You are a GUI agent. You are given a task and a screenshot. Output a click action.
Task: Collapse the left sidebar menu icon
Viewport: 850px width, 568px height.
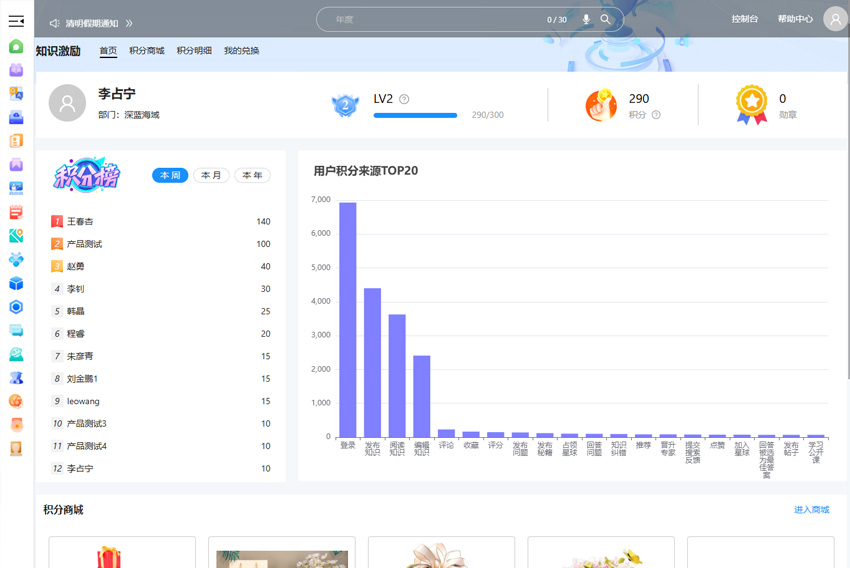click(x=16, y=20)
